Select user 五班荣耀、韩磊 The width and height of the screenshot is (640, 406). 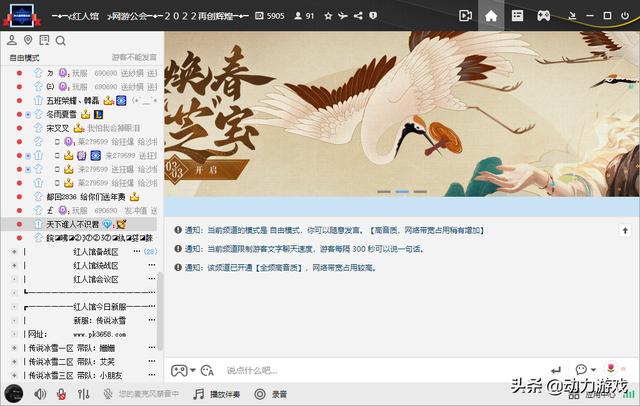click(x=73, y=100)
